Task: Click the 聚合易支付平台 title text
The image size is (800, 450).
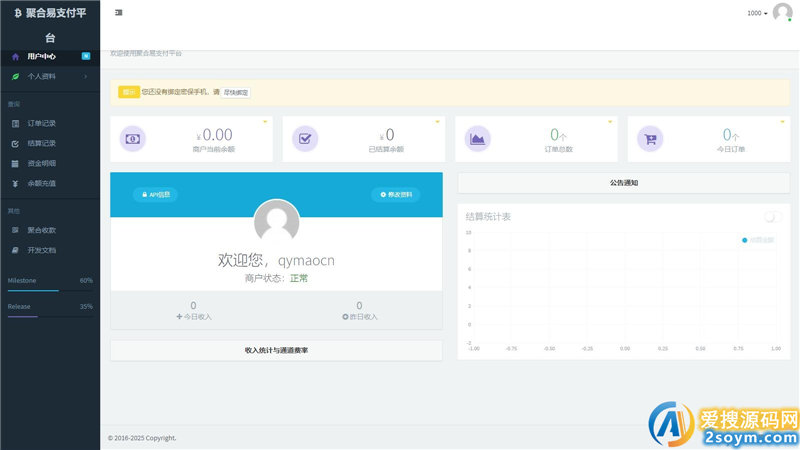Action: [x=56, y=25]
